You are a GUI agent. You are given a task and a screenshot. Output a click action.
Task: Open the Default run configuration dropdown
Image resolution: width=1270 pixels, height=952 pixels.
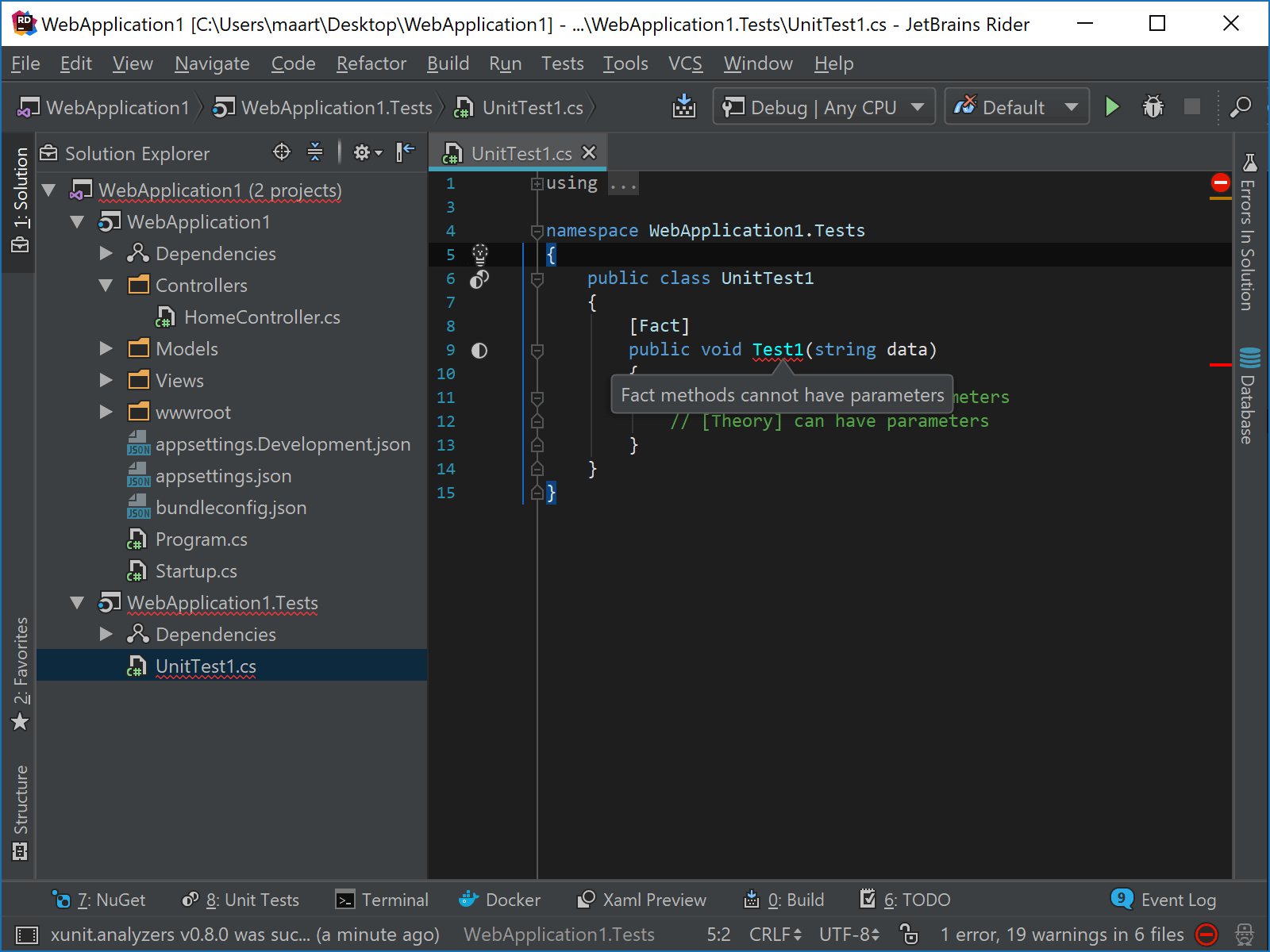pos(1016,106)
